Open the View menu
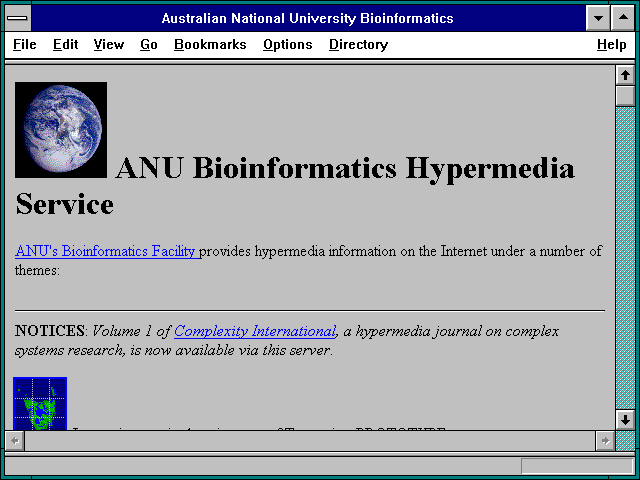This screenshot has height=480, width=640. point(109,44)
